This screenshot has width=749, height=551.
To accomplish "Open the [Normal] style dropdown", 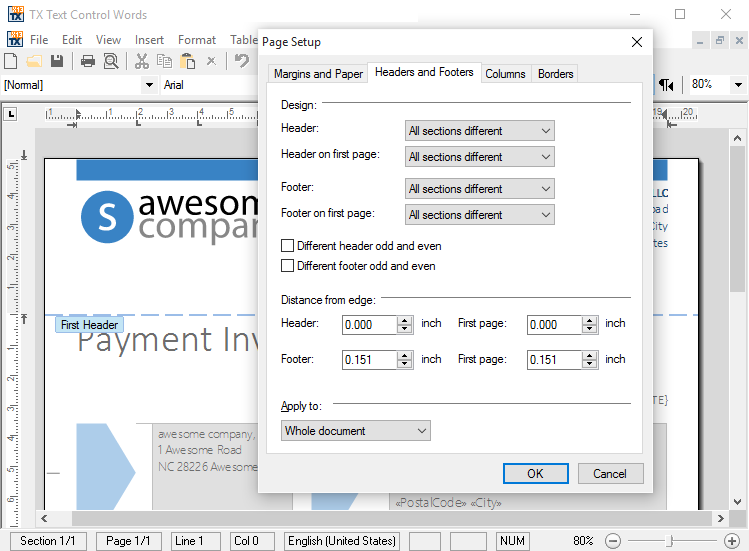I will coord(150,85).
